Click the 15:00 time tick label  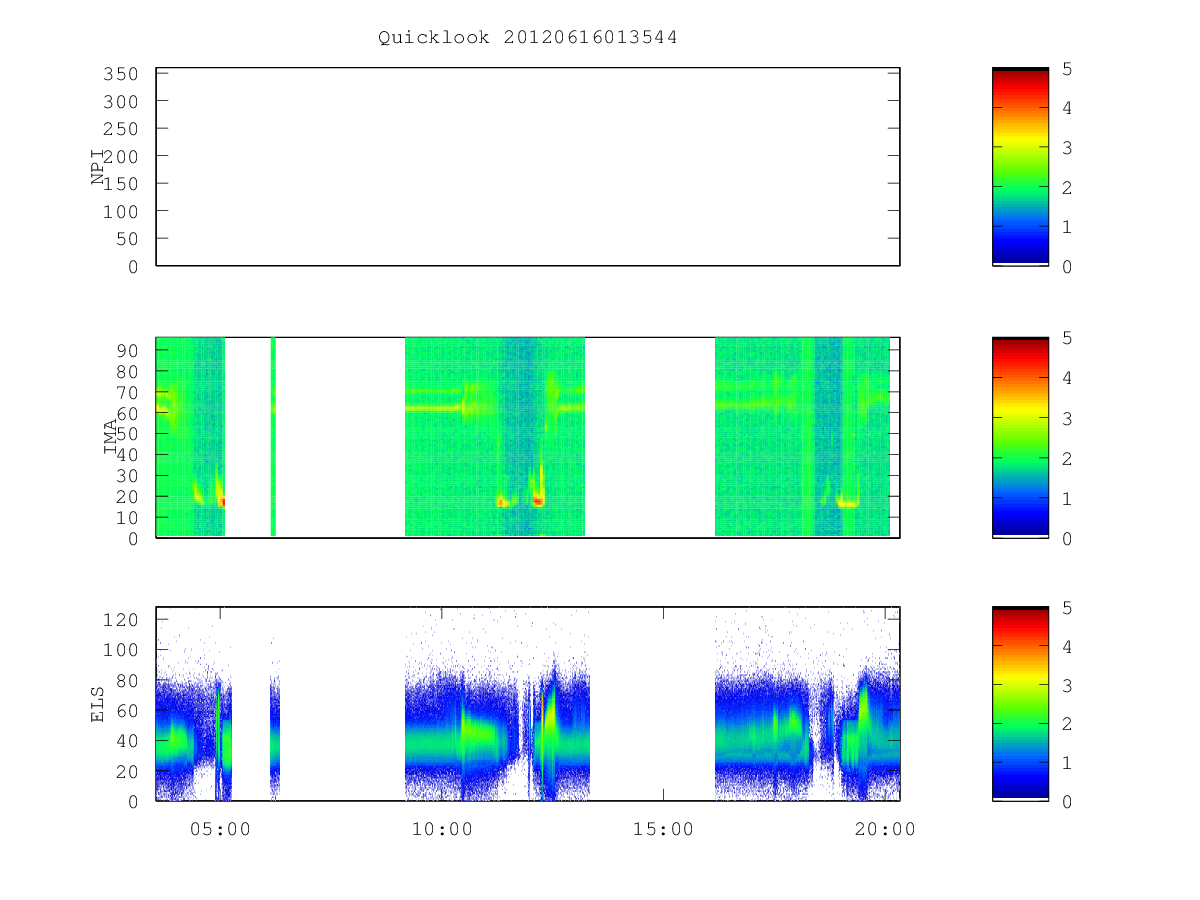point(664,829)
